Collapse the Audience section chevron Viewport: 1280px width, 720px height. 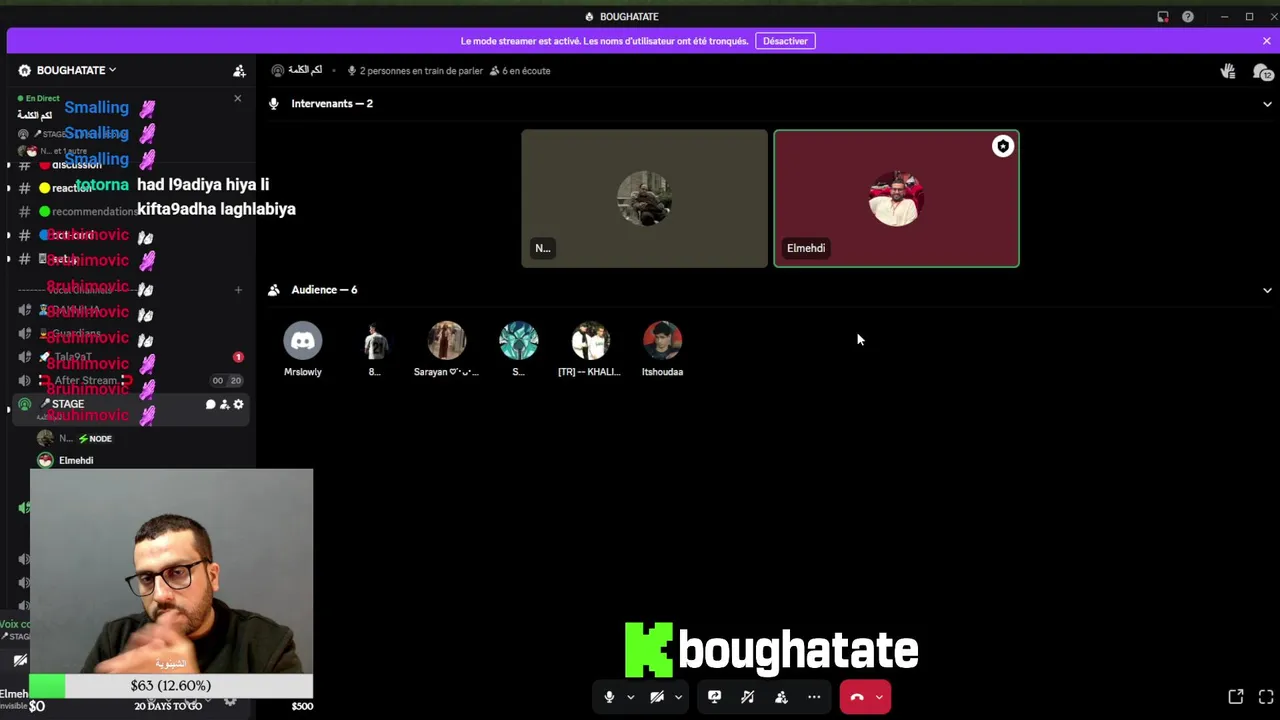1267,290
